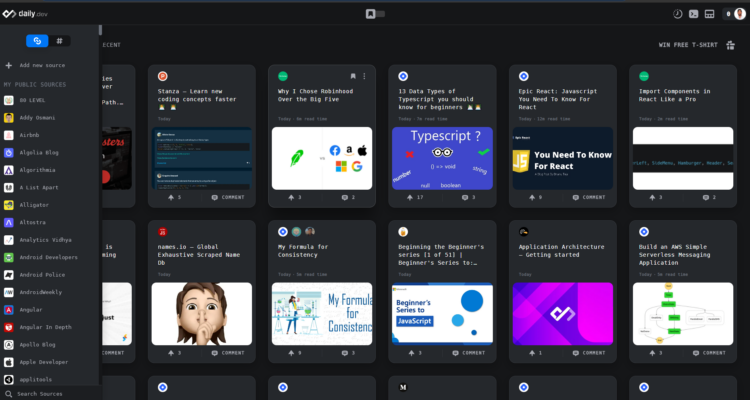Open You Need To Know For React thumbnail
This screenshot has width=750, height=400.
(562, 158)
